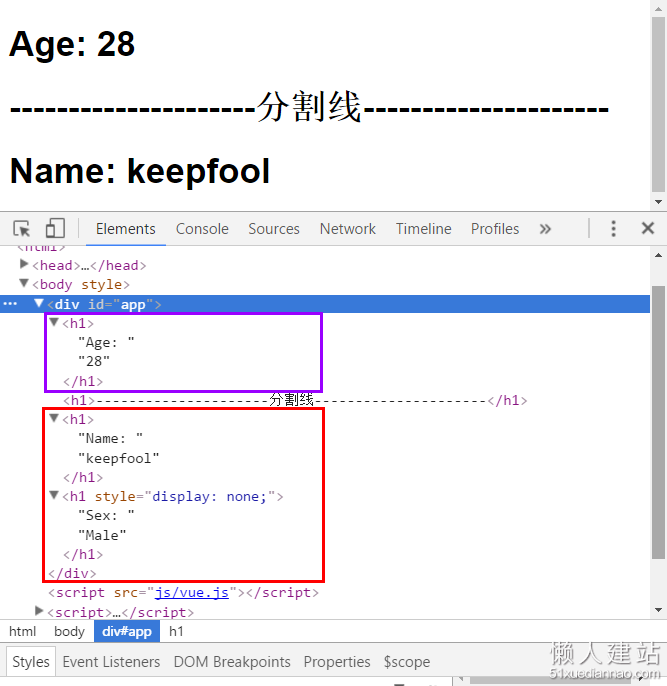Screen dimensions: 667x686
Task: Switch to the Elements tab
Action: 126,229
